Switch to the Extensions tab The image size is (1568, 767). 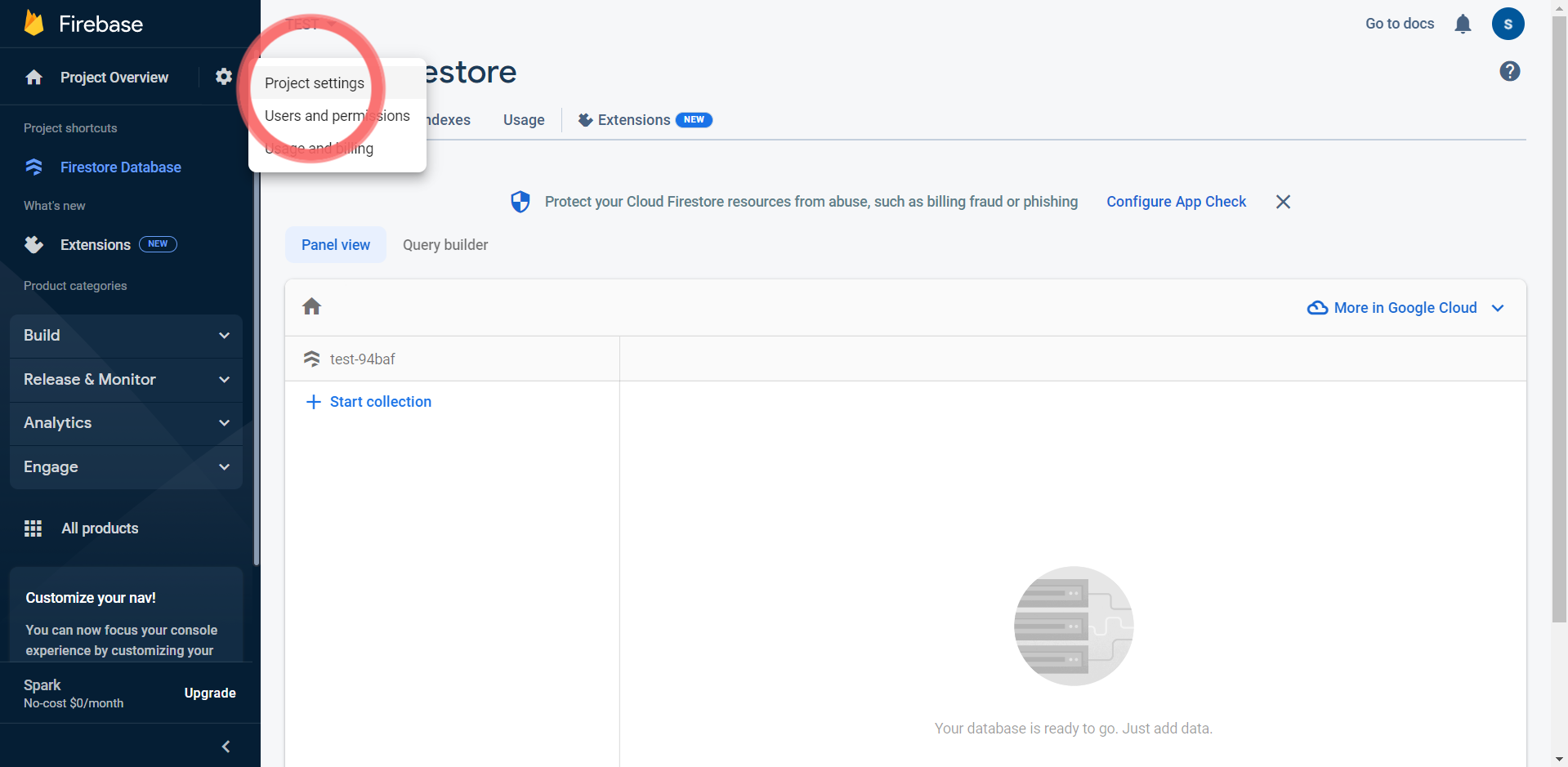point(645,120)
